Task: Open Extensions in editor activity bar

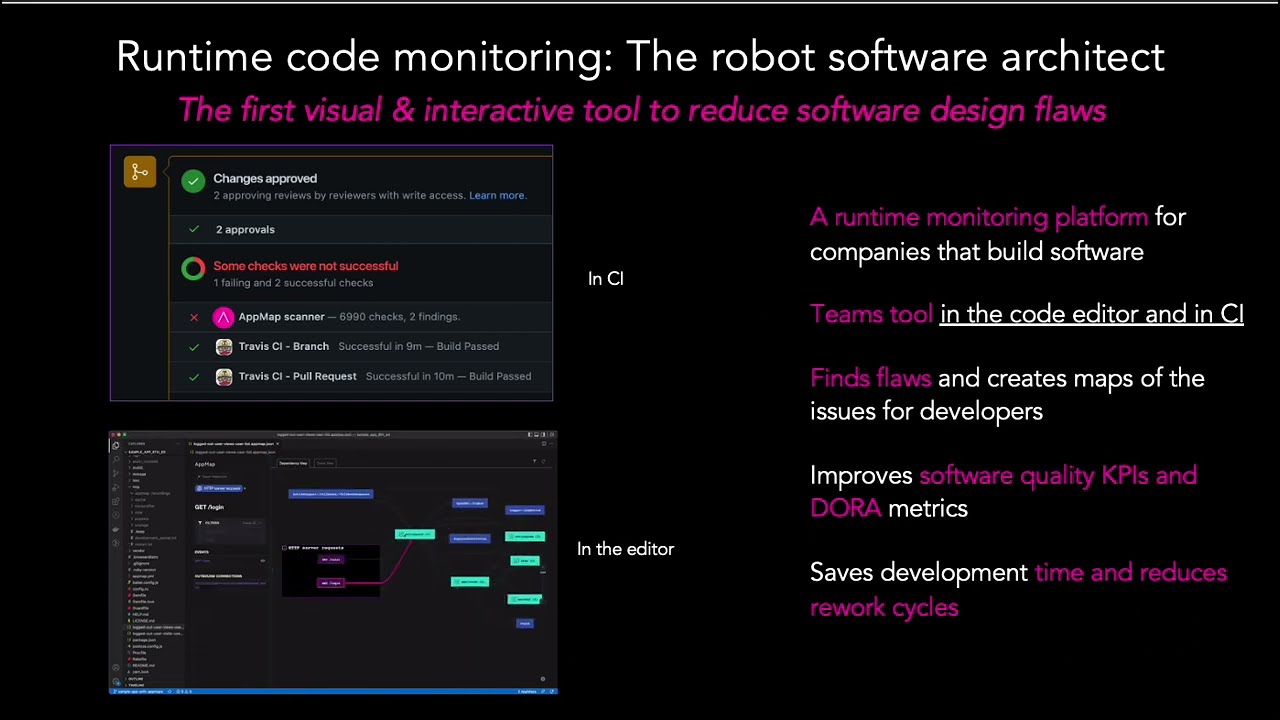Action: pyautogui.click(x=116, y=501)
